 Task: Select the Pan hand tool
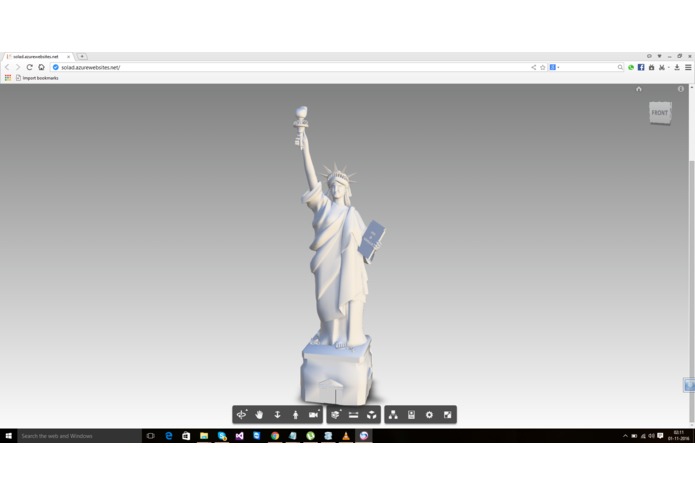[x=259, y=415]
